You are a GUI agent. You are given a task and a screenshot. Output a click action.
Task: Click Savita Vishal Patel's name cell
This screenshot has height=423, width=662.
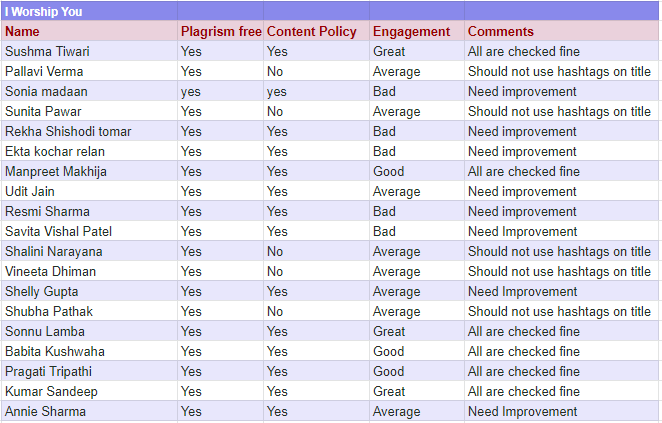click(x=58, y=231)
